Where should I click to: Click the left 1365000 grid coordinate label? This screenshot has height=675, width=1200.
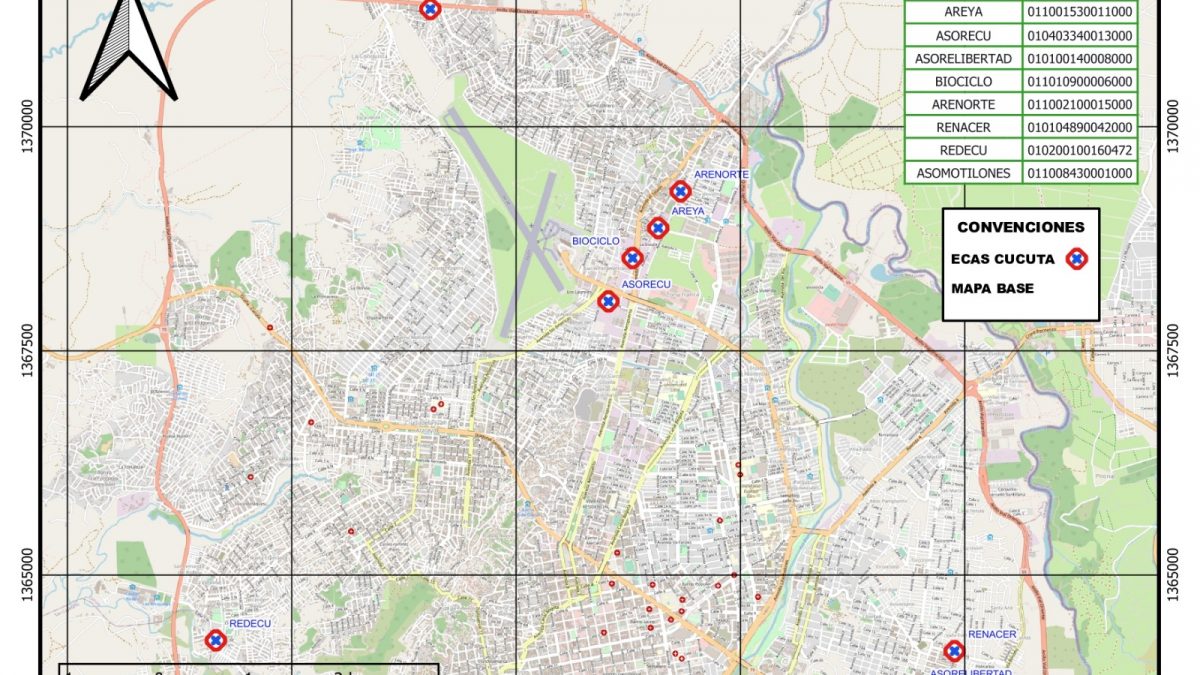click(28, 575)
